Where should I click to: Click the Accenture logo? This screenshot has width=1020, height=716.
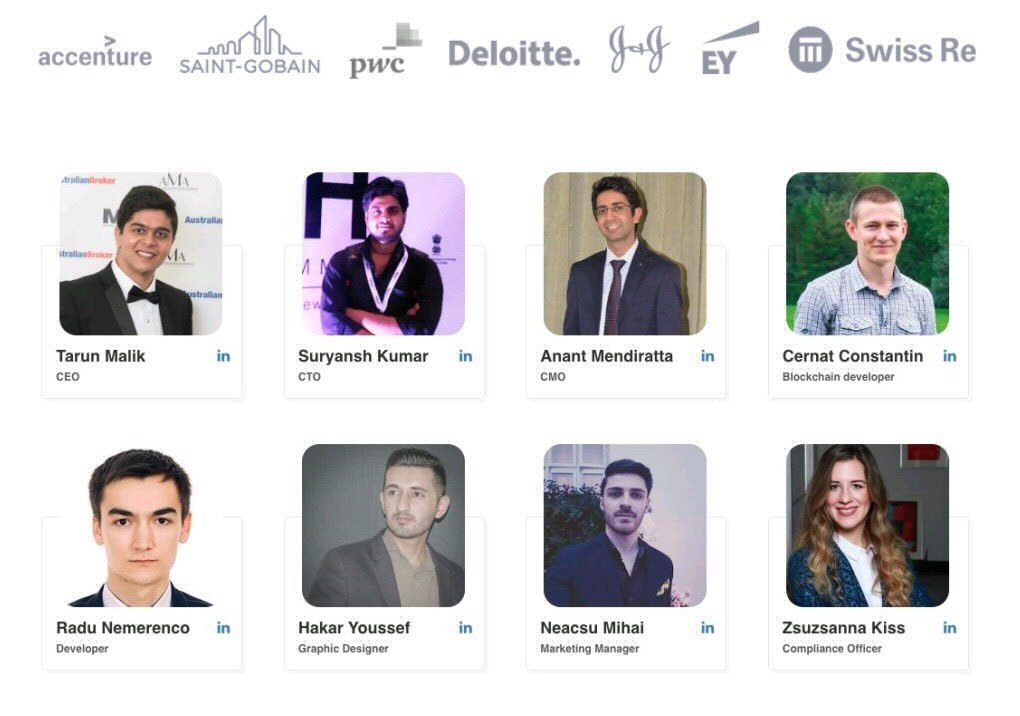[95, 53]
